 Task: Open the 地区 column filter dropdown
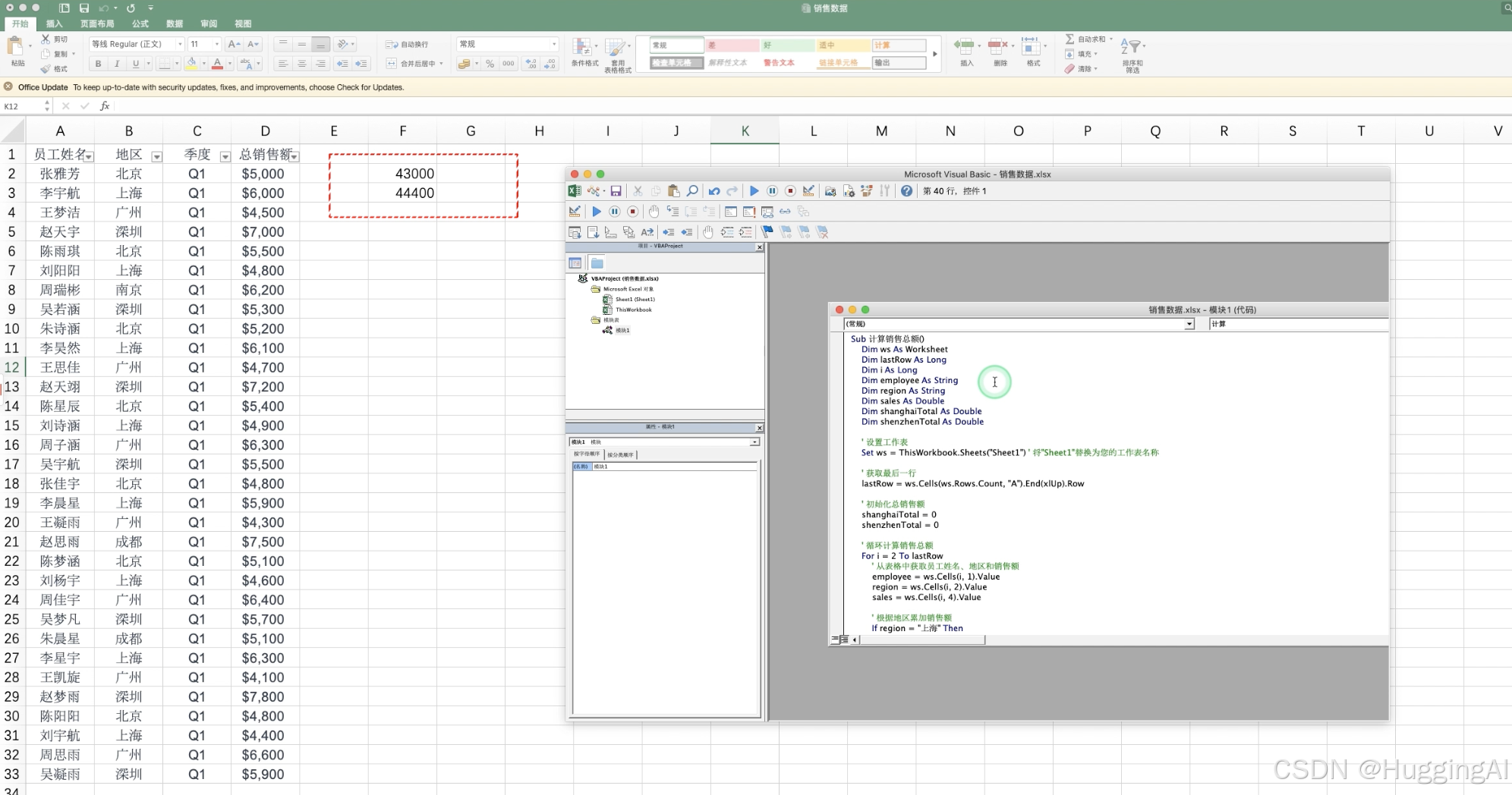(x=156, y=157)
